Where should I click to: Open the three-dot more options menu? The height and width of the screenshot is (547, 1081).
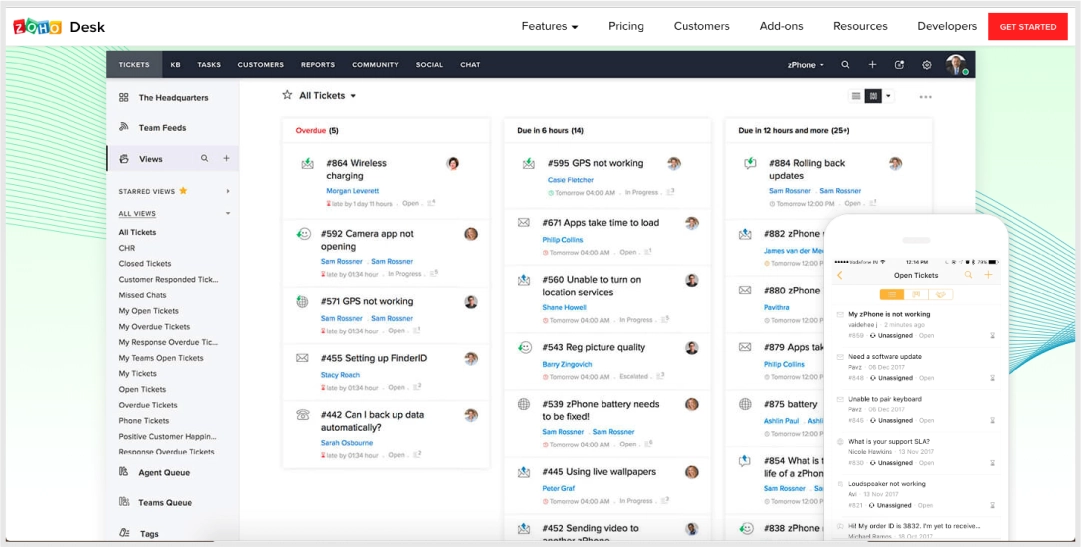coord(925,97)
